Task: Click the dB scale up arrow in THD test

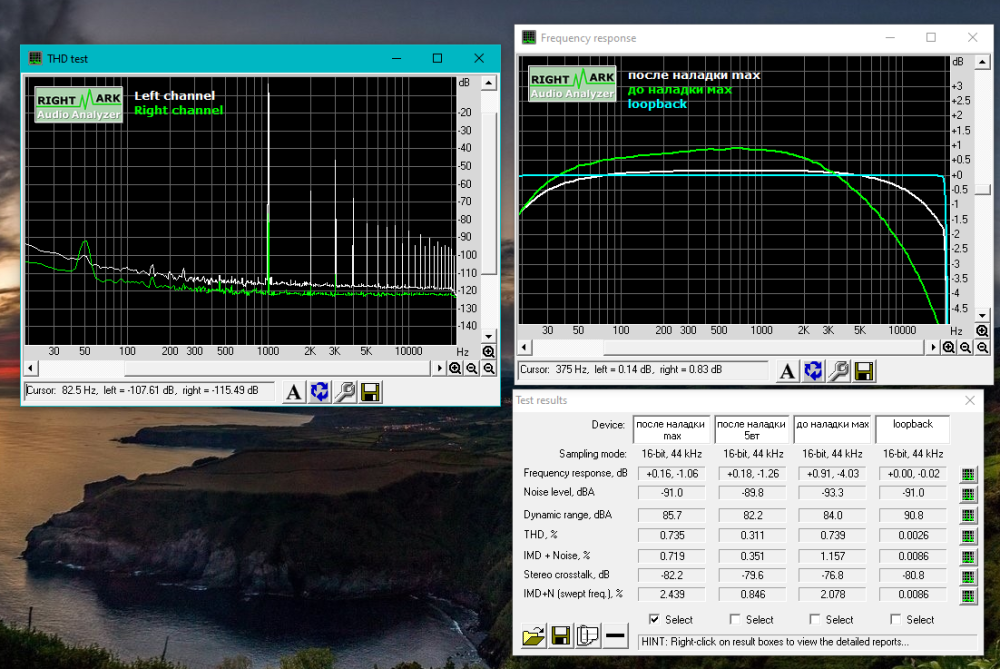Action: tap(489, 84)
